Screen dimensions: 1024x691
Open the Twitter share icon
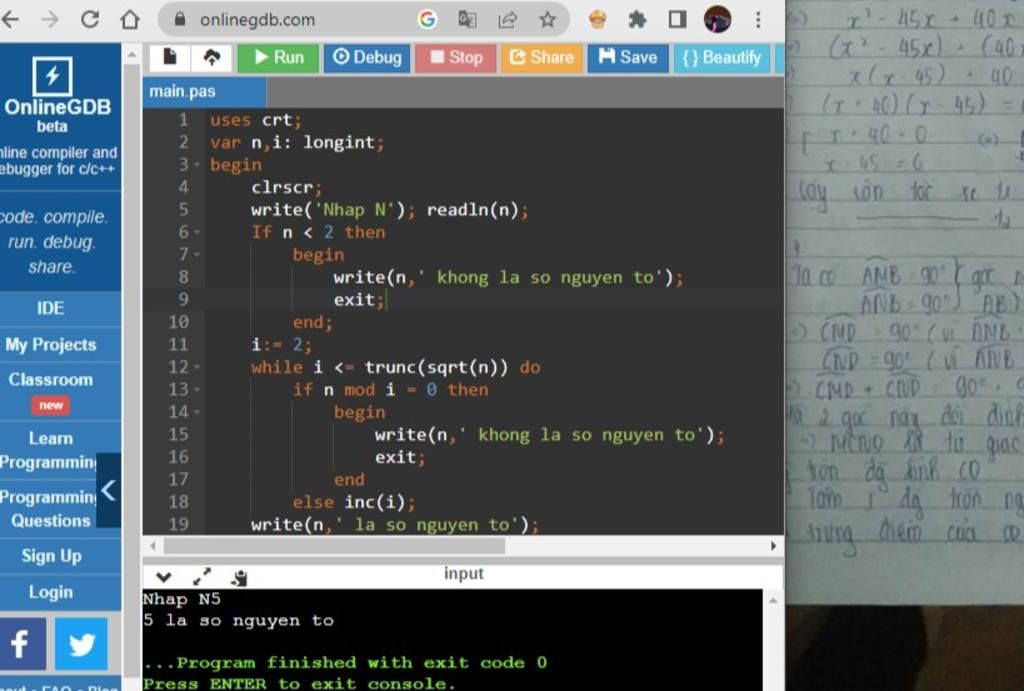click(82, 644)
